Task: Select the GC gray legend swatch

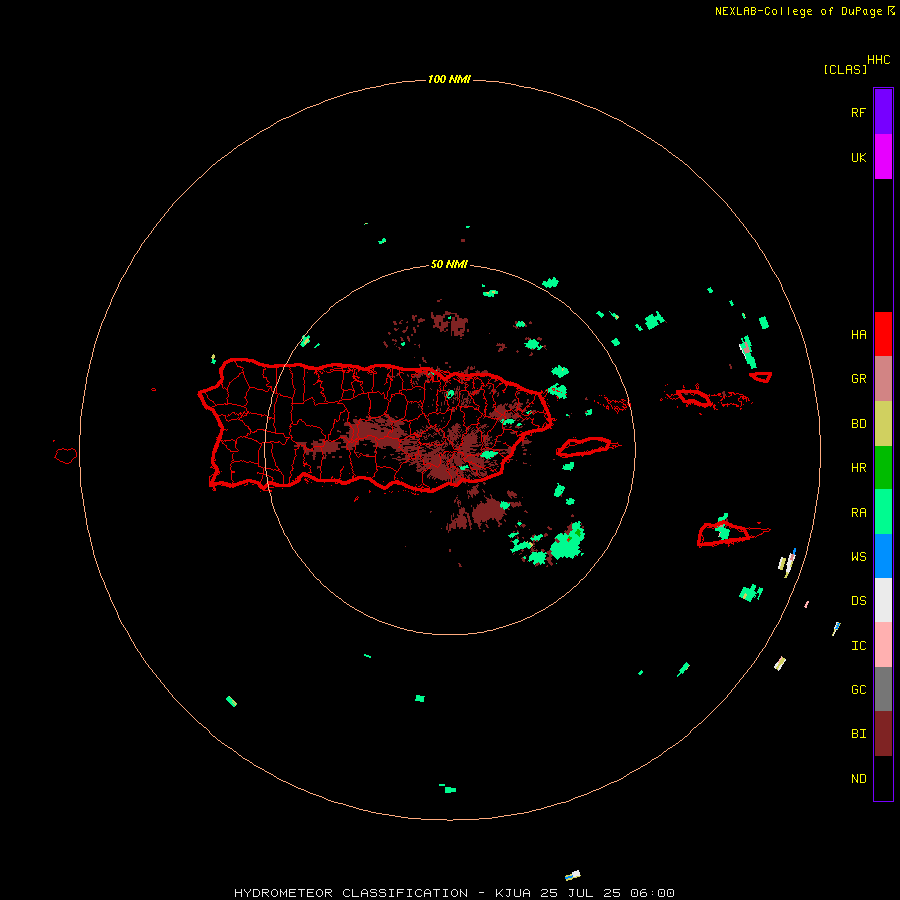Action: [x=883, y=689]
